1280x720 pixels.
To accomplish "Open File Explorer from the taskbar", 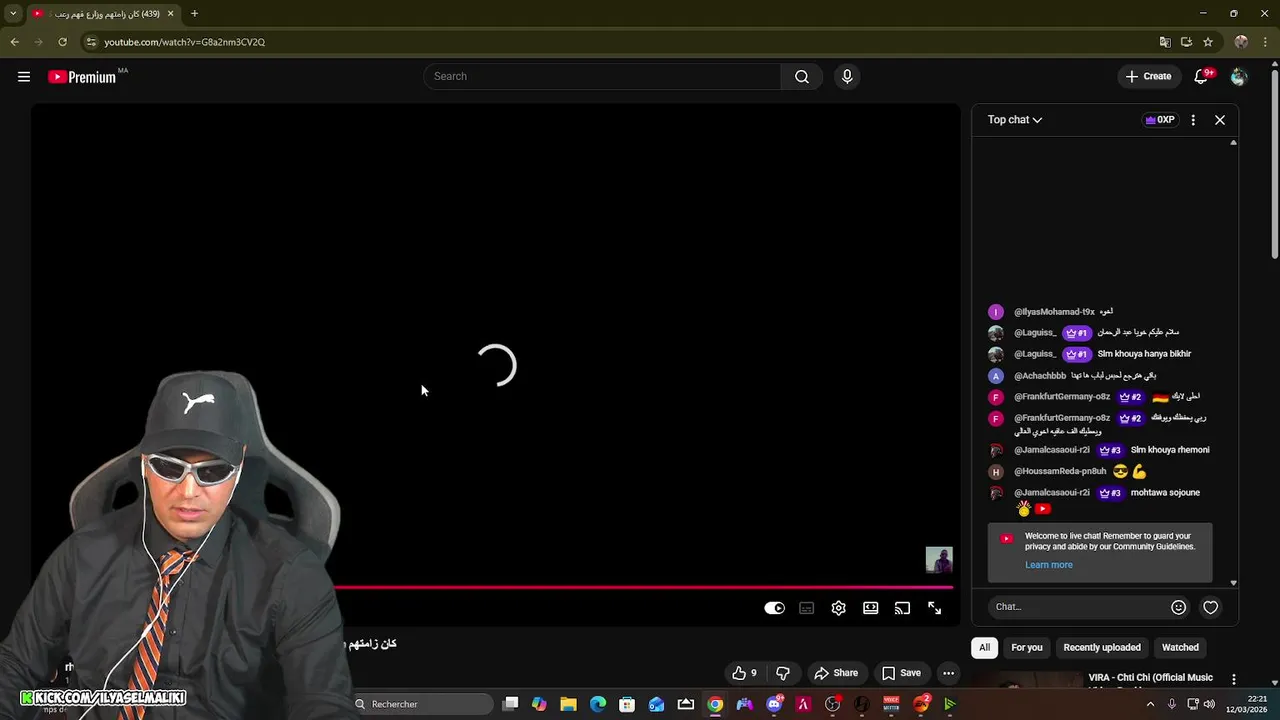I will (x=568, y=704).
